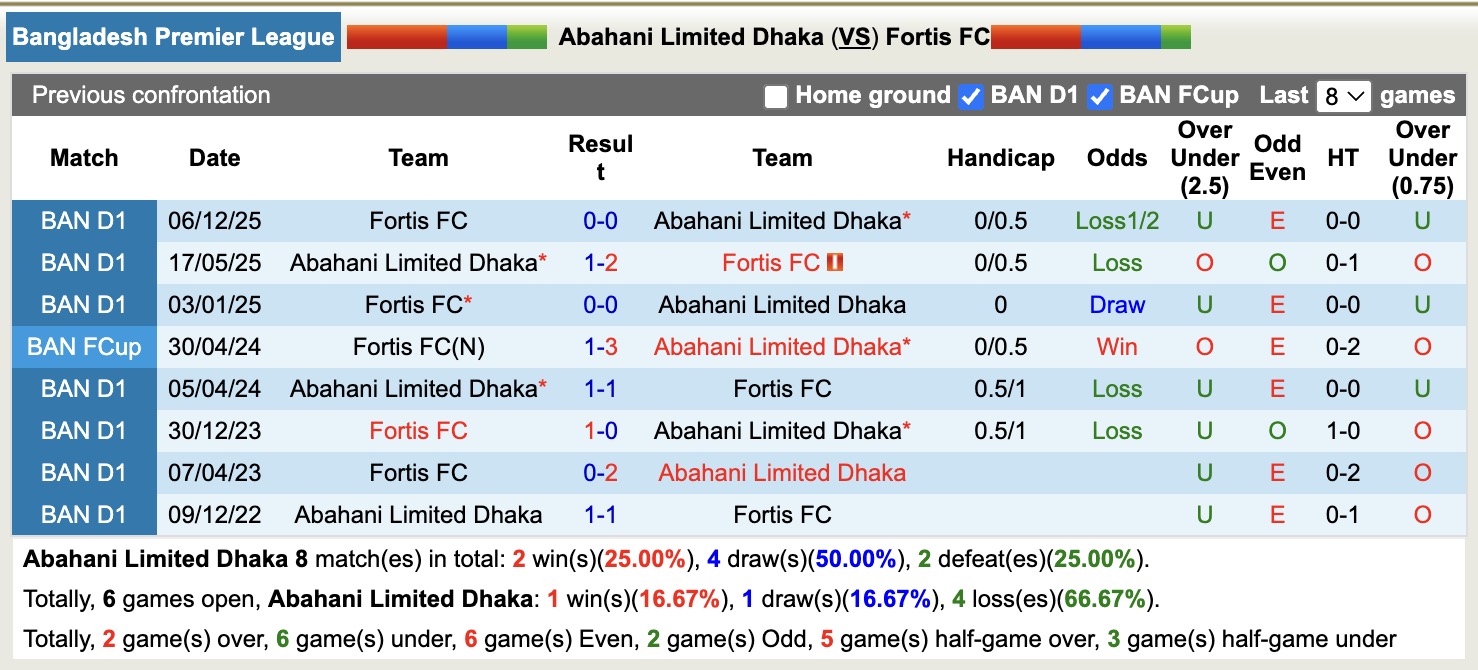Click the Bangladesh Premier League badge

(173, 37)
